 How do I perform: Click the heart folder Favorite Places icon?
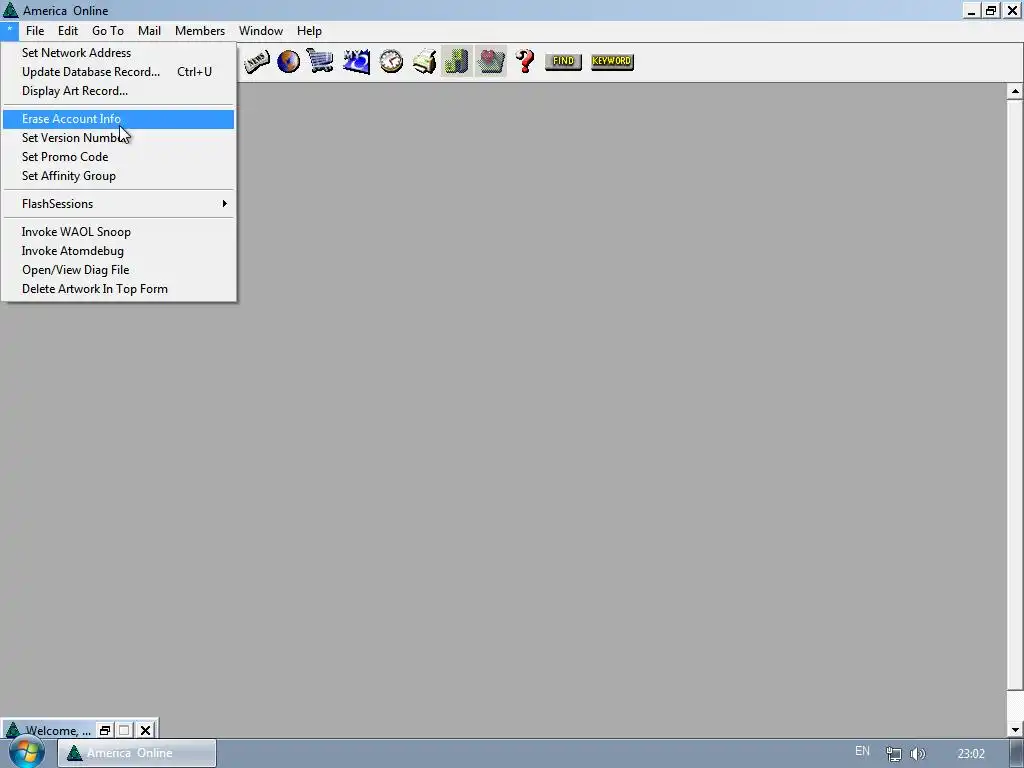490,61
